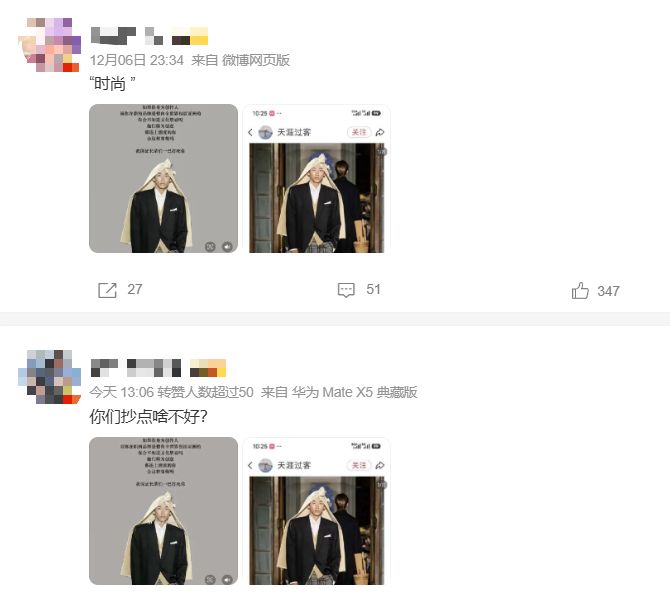
Task: Click the like count 347
Action: pos(608,291)
